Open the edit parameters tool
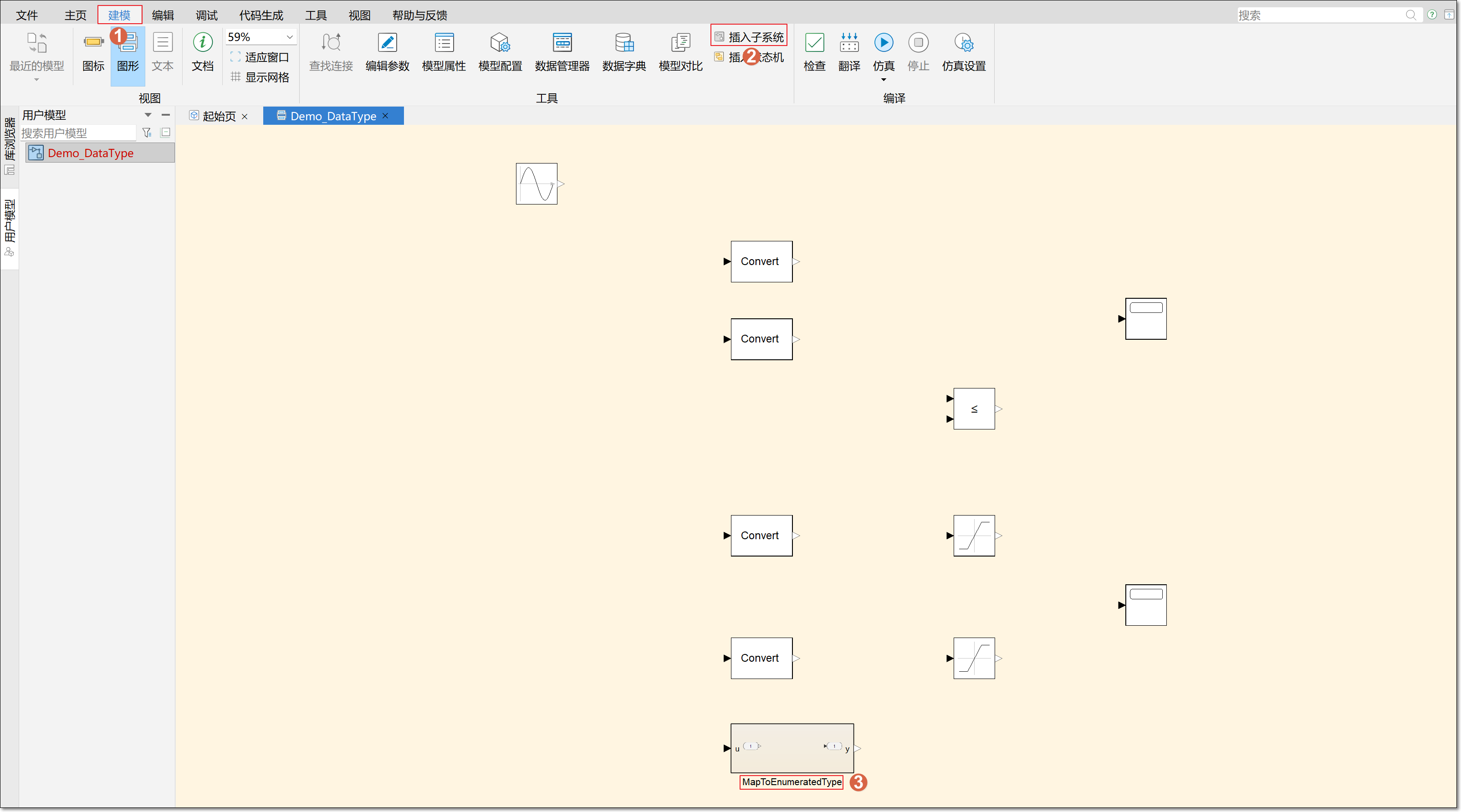The width and height of the screenshot is (1461, 812). pyautogui.click(x=388, y=52)
